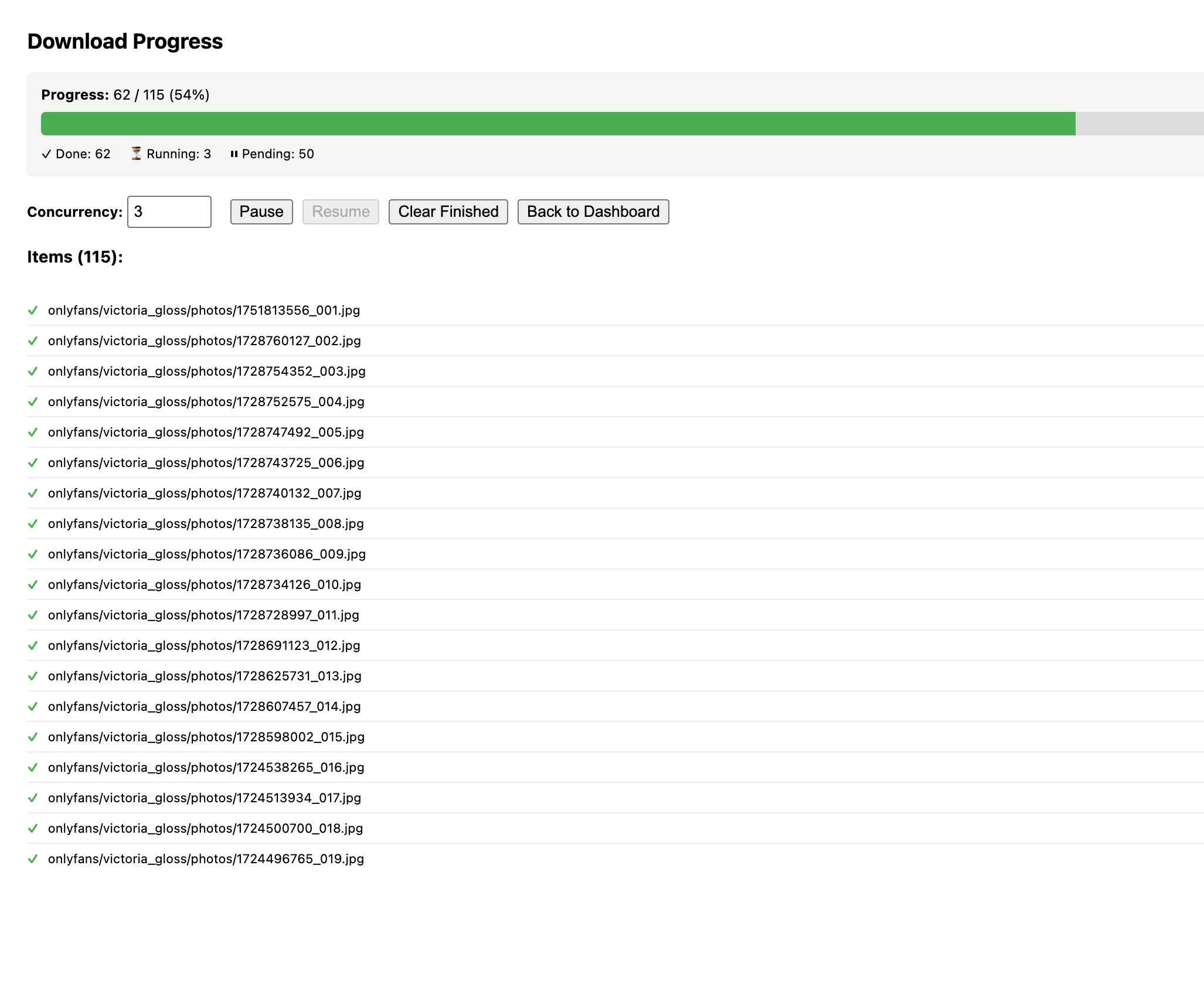Viewport: 1204px width, 981px height.
Task: Click the hourglass icon next to Running count
Action: pyautogui.click(x=137, y=154)
